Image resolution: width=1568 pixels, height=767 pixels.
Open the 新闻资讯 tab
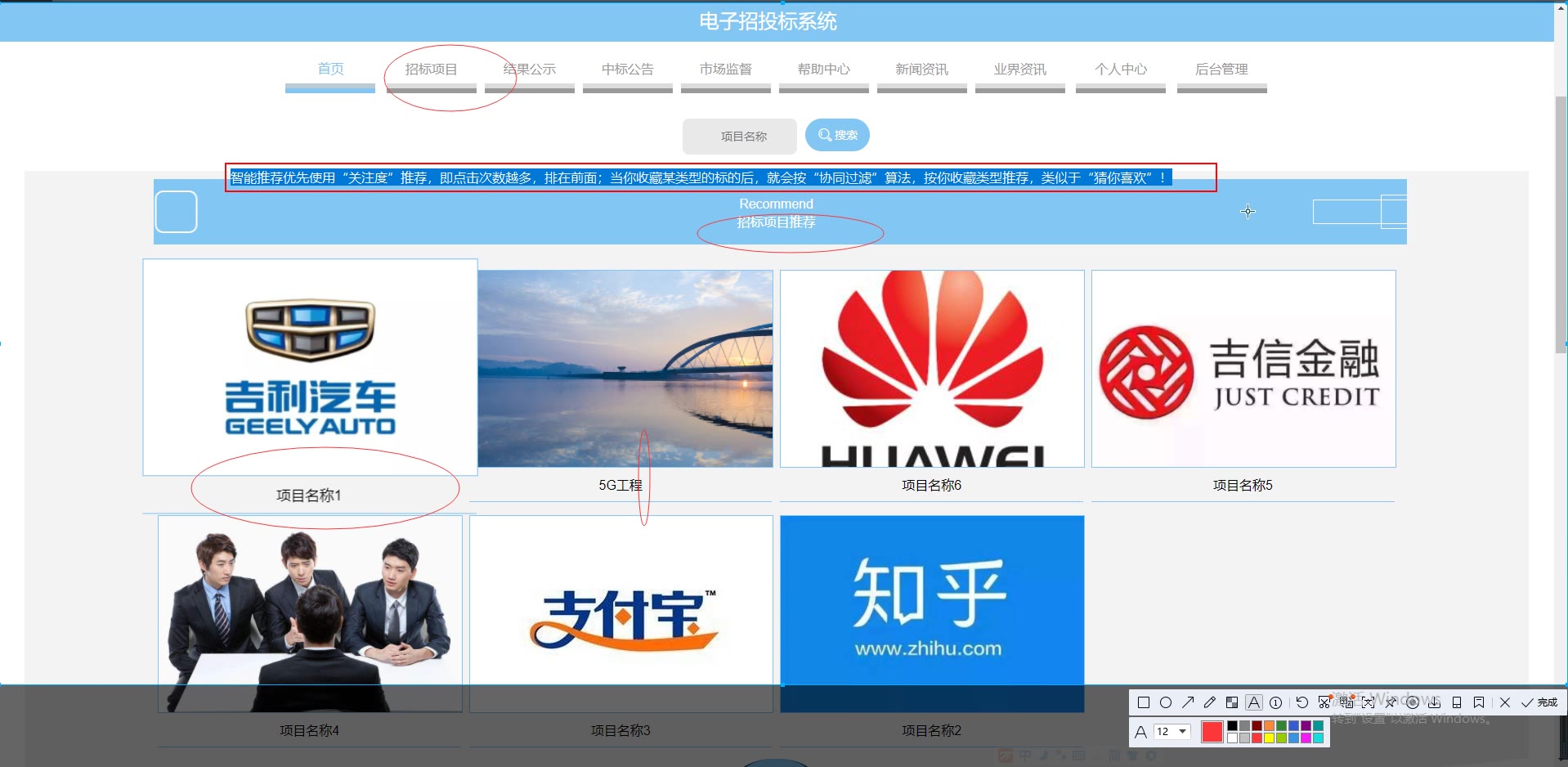(922, 70)
